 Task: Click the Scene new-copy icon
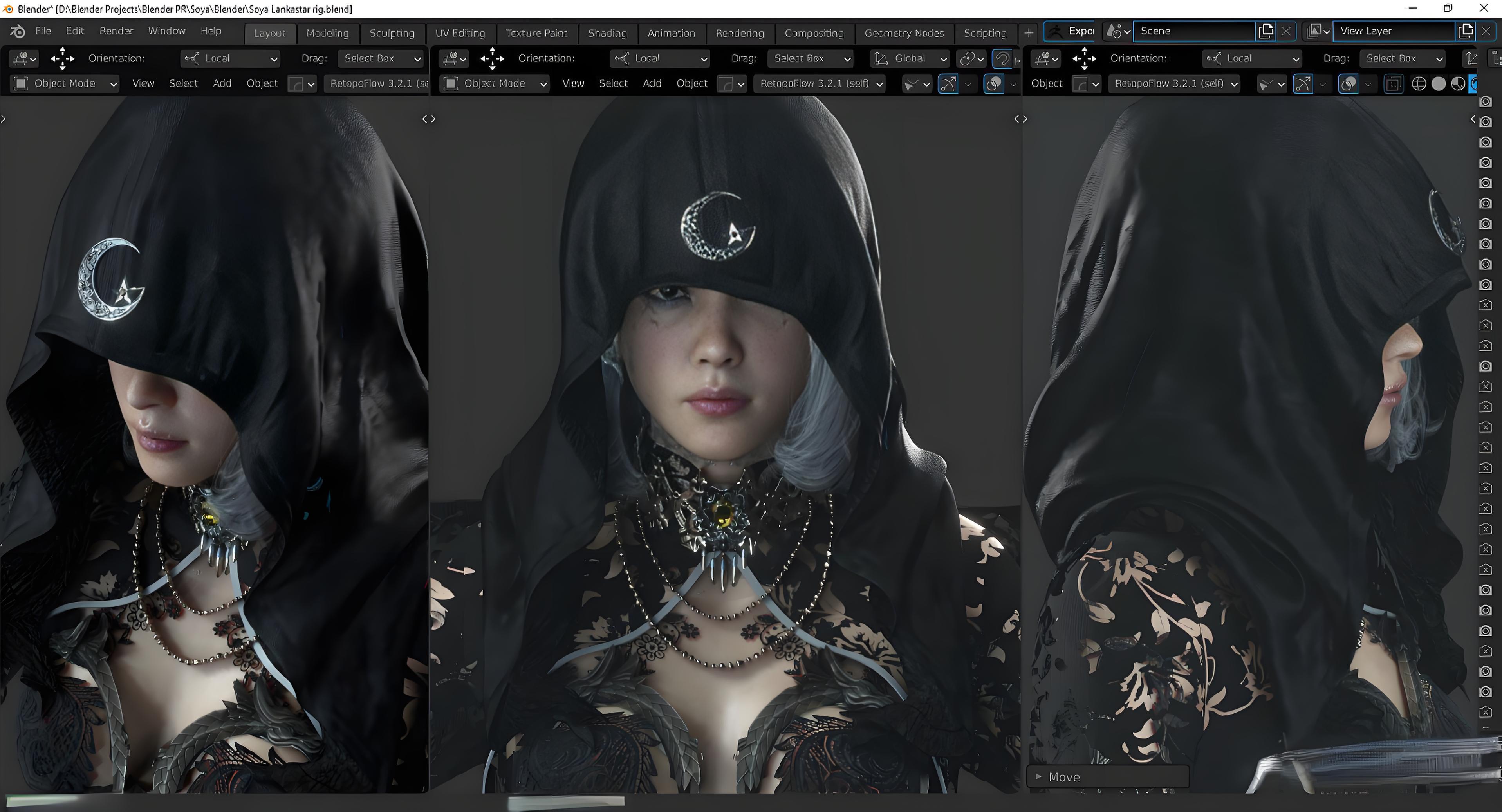tap(1266, 31)
